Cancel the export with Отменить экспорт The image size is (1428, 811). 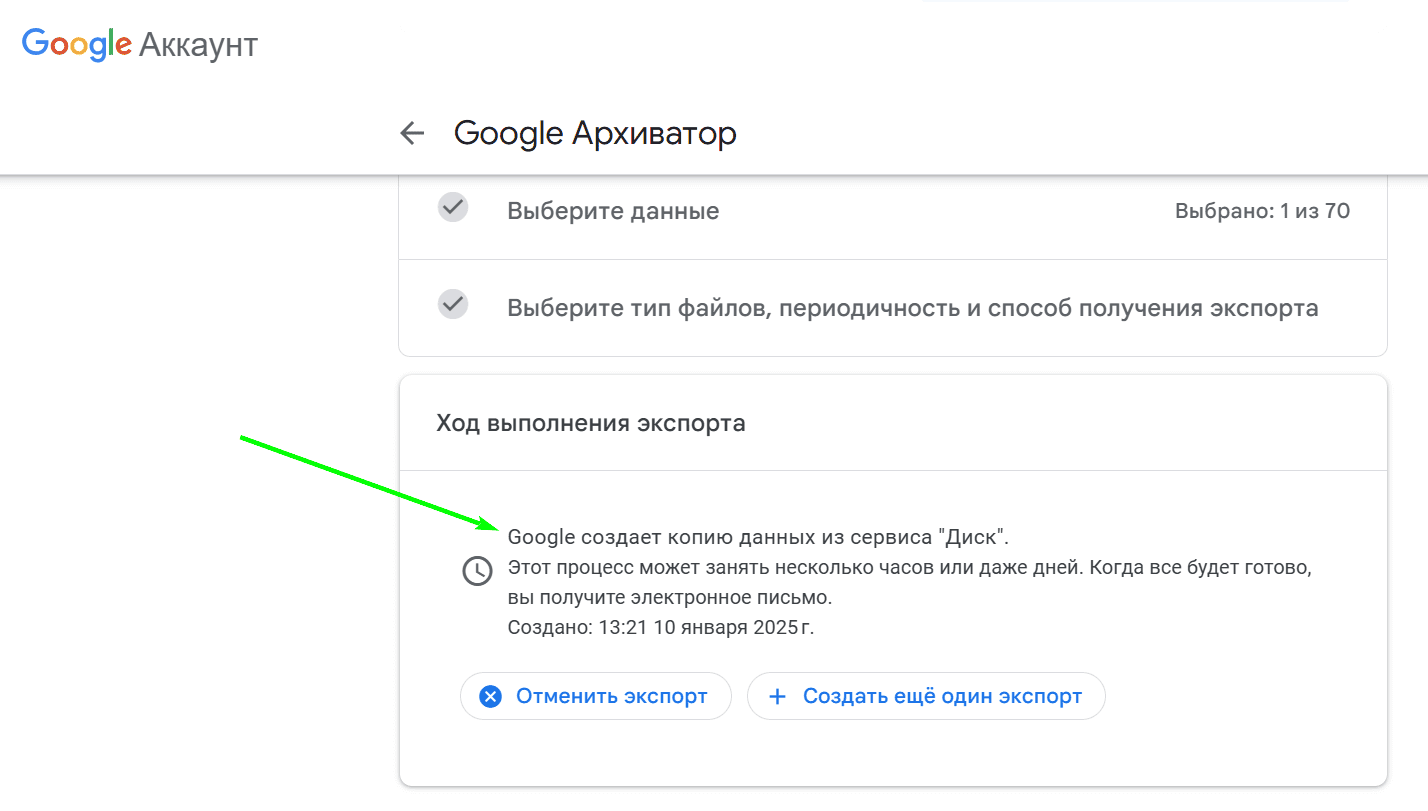coord(596,696)
